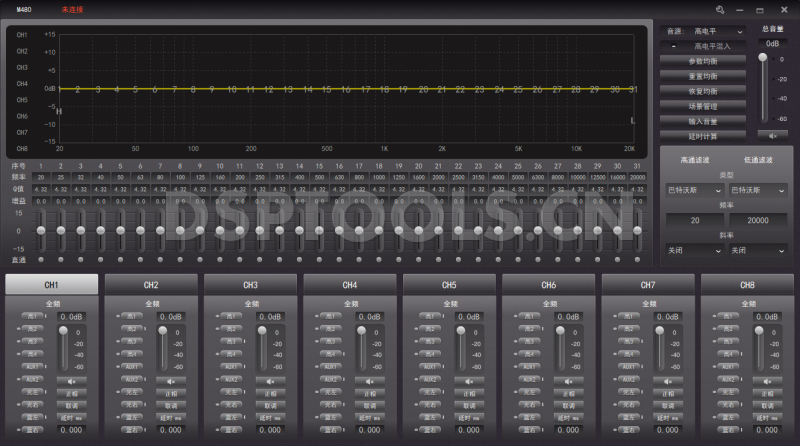The width and height of the screenshot is (800, 446).
Task: Toggle the 高电平混入 mix-in option
Action: (x=703, y=46)
